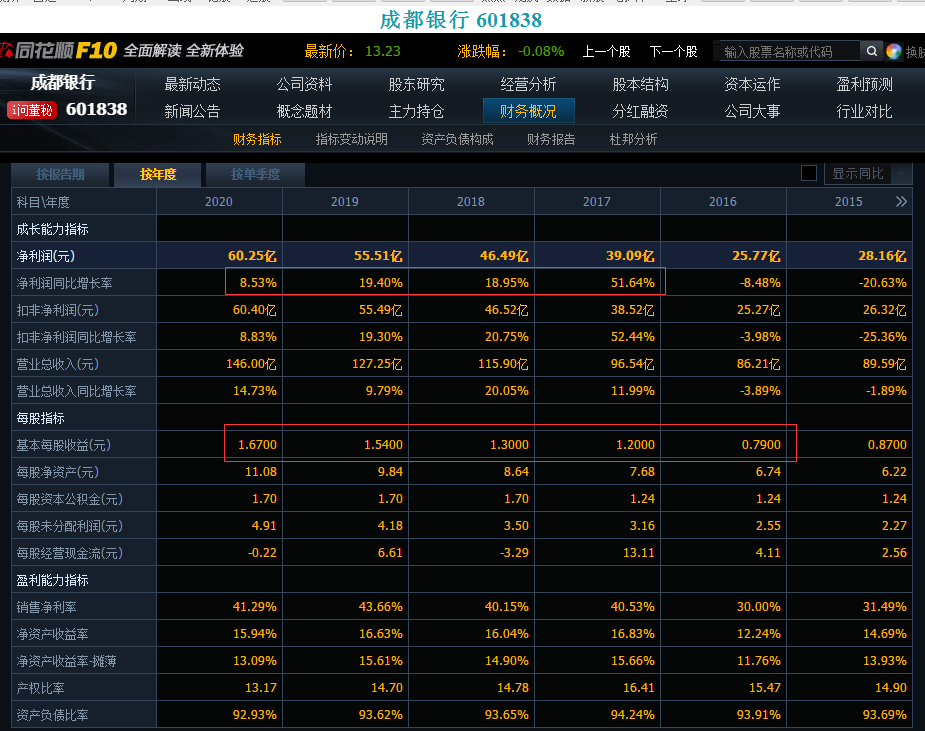The image size is (925, 731).
Task: Enable the 显示同比 checkbox
Action: click(809, 173)
